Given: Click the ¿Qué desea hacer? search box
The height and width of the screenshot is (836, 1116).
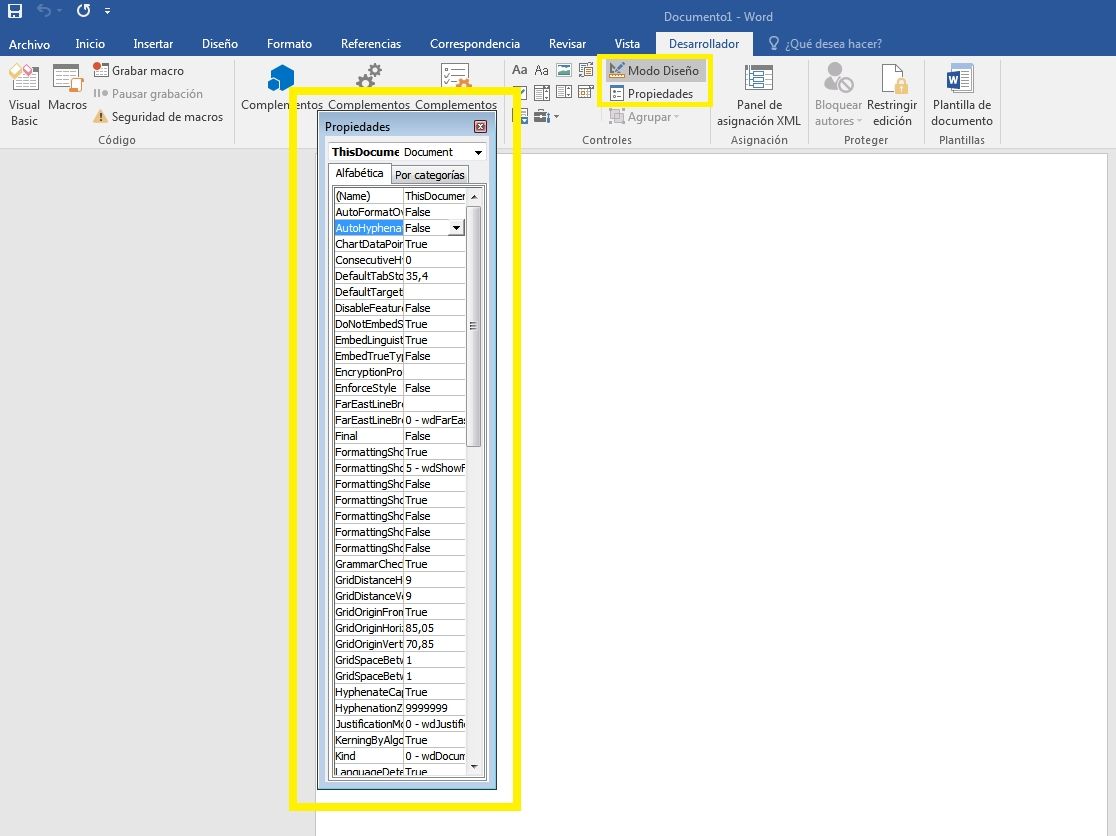Looking at the screenshot, I should tap(832, 44).
